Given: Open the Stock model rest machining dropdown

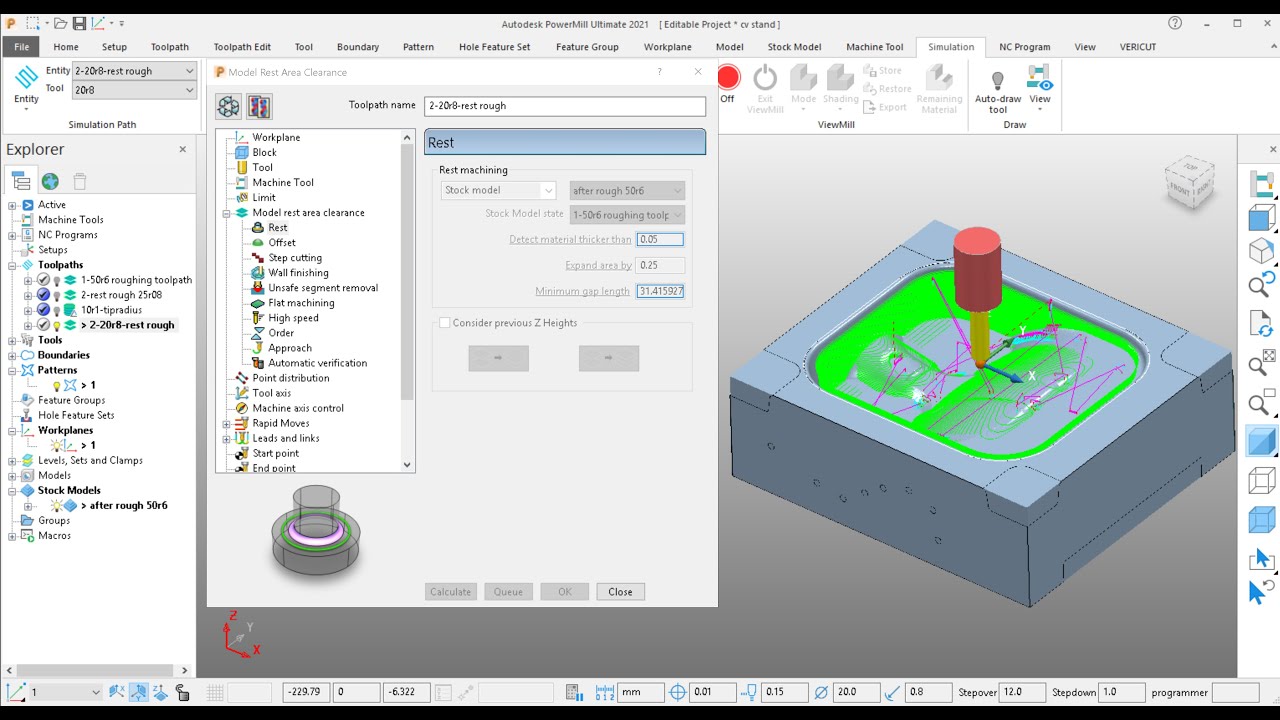Looking at the screenshot, I should (x=498, y=190).
